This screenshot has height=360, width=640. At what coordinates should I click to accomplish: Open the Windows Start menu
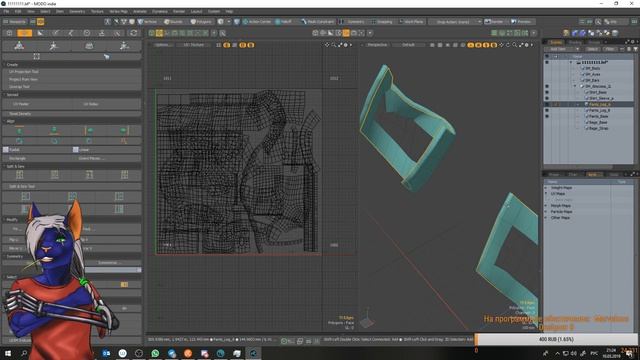[x=8, y=353]
